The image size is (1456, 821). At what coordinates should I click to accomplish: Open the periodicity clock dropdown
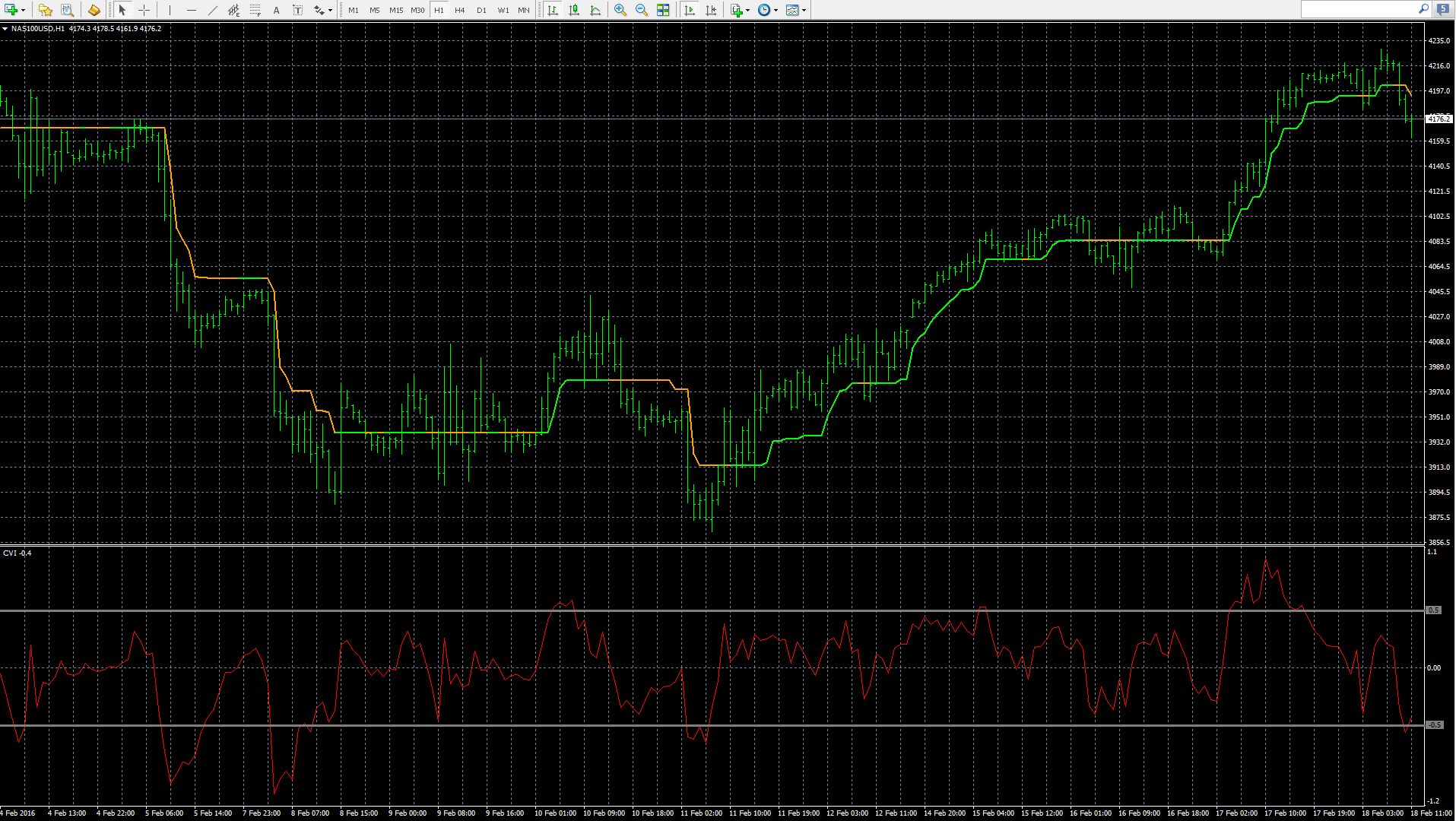tap(776, 11)
